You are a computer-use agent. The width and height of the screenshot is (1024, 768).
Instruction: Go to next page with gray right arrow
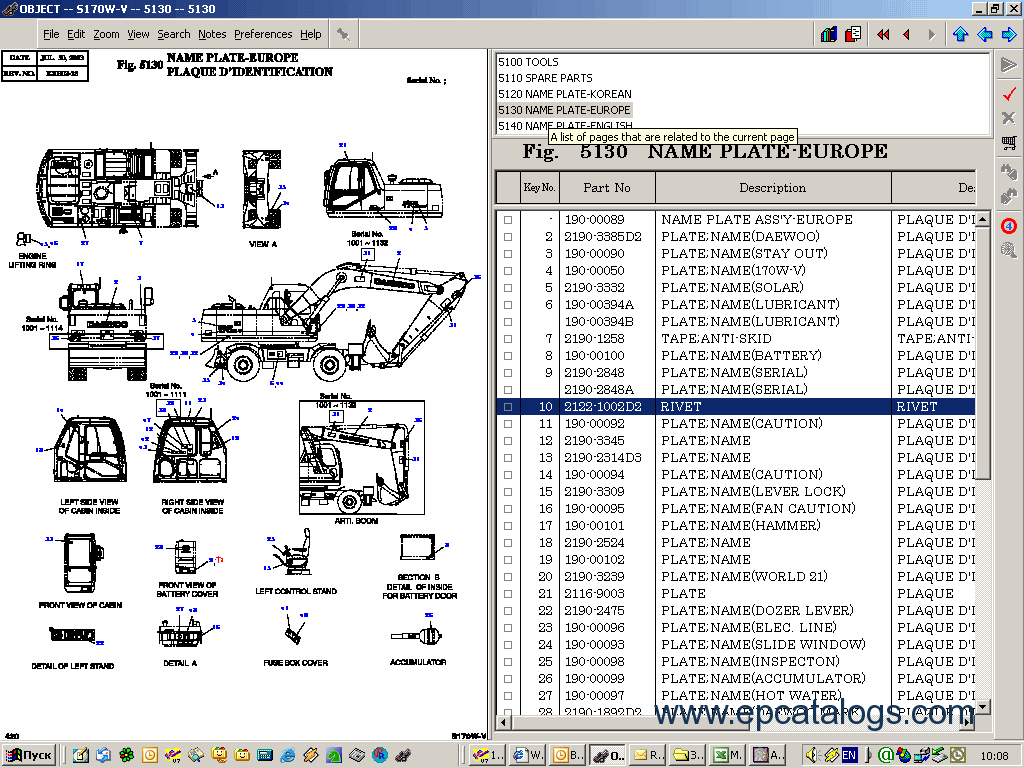pos(932,35)
